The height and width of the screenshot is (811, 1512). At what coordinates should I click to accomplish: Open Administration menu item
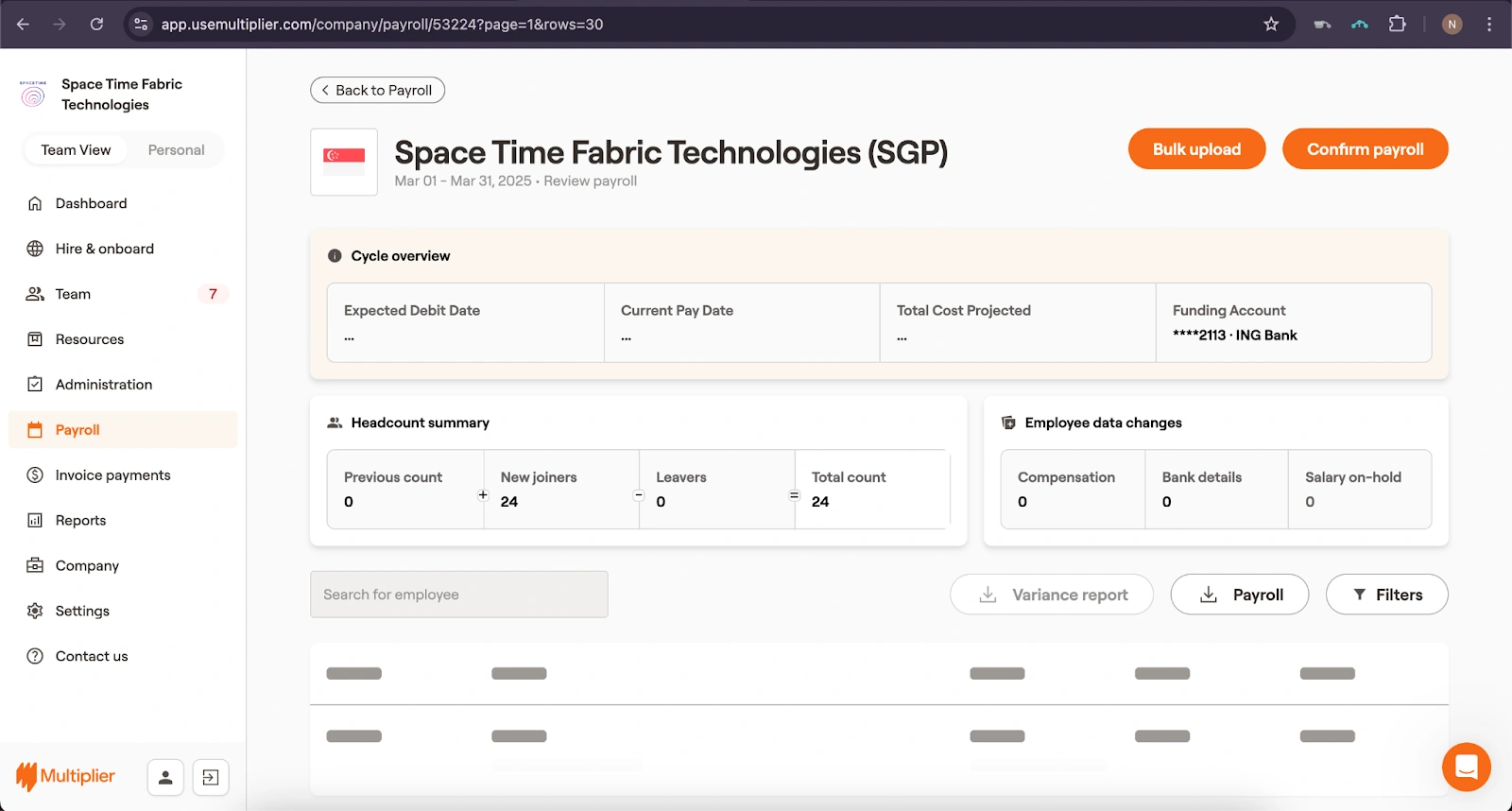[123, 385]
